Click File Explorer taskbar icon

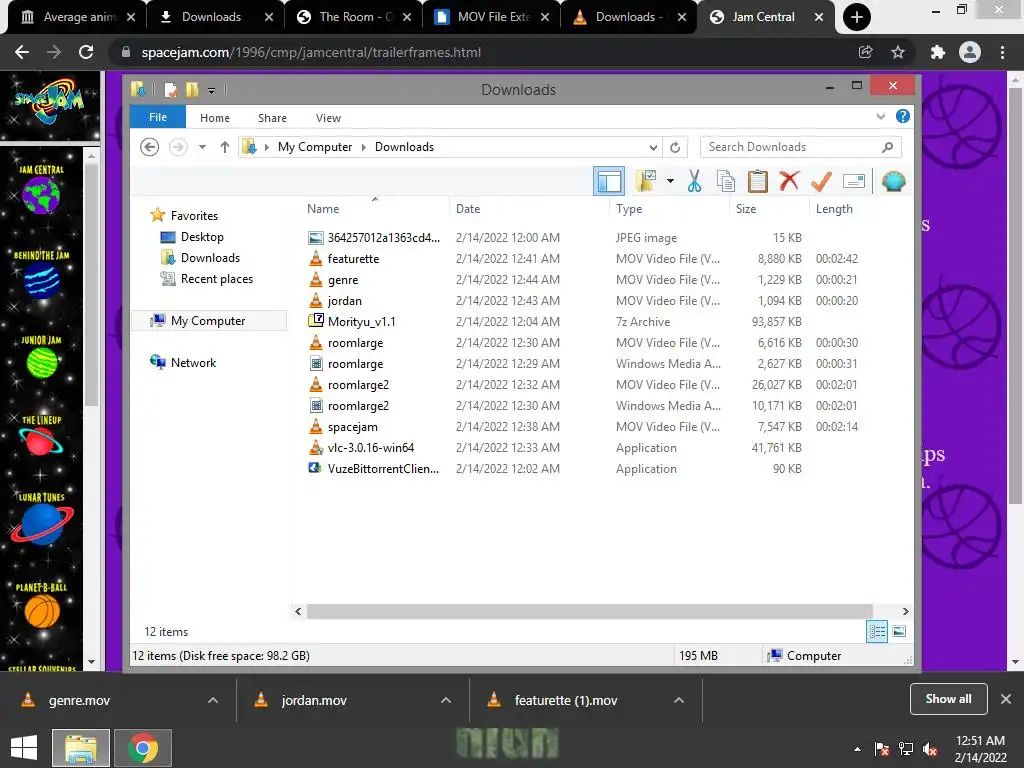point(80,748)
